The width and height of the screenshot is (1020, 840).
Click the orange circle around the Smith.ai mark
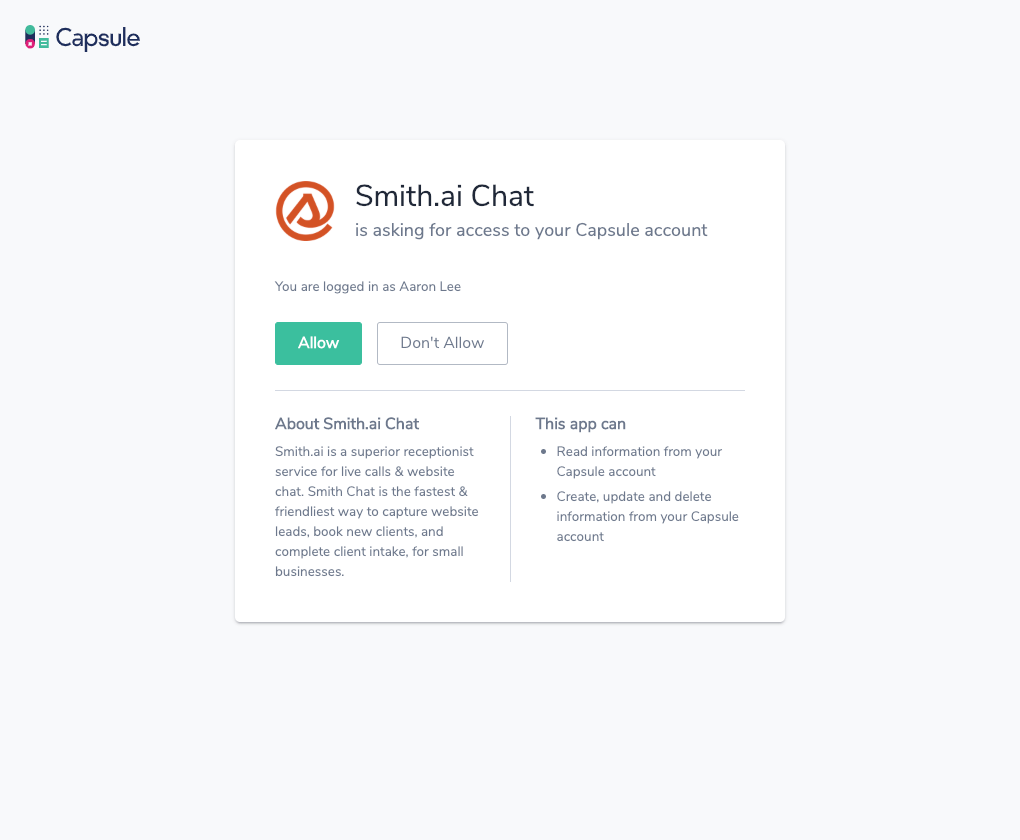[x=304, y=186]
